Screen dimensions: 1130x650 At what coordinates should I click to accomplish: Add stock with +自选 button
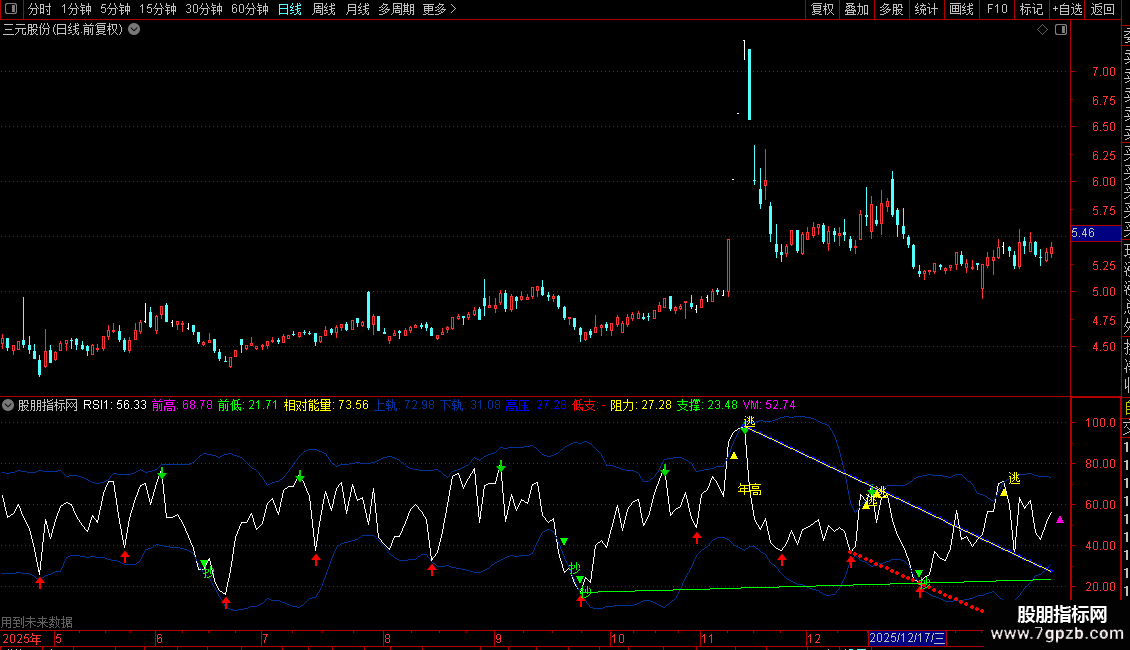(x=1067, y=9)
